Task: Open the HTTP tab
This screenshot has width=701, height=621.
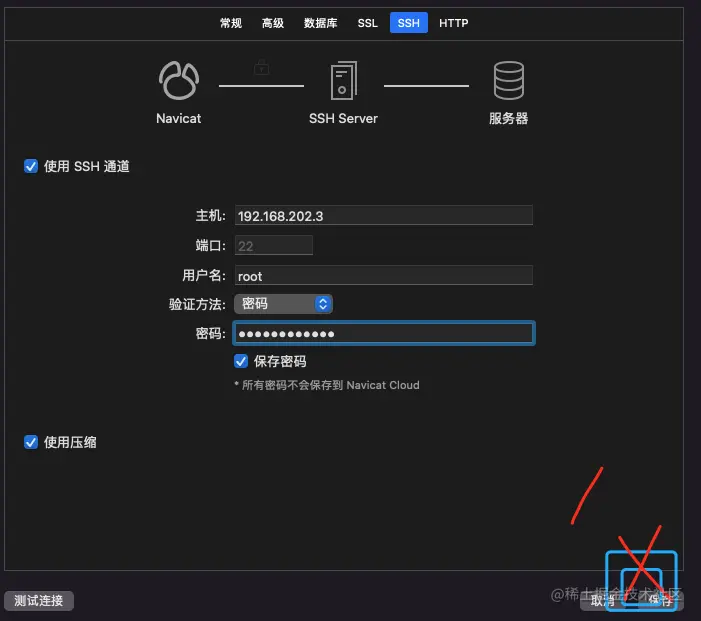Action: 453,23
